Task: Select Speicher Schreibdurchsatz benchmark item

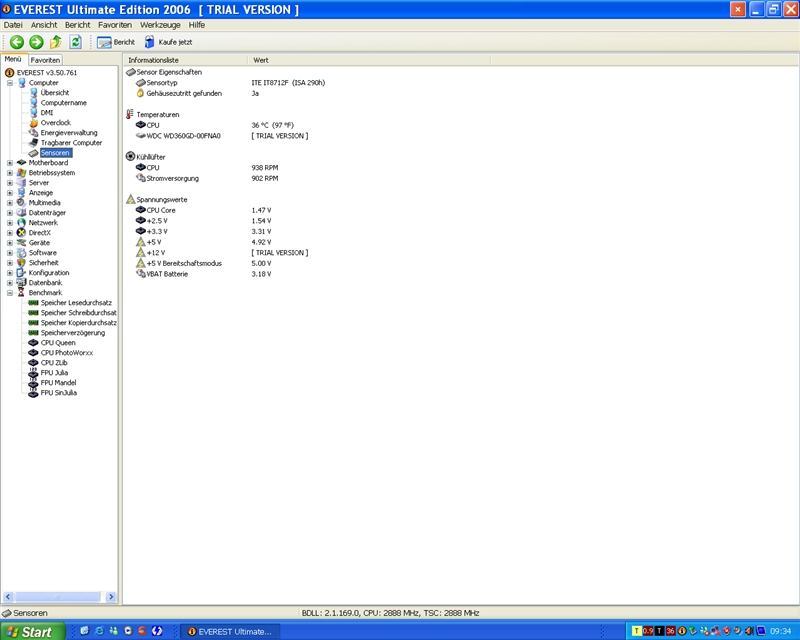Action: 79,313
